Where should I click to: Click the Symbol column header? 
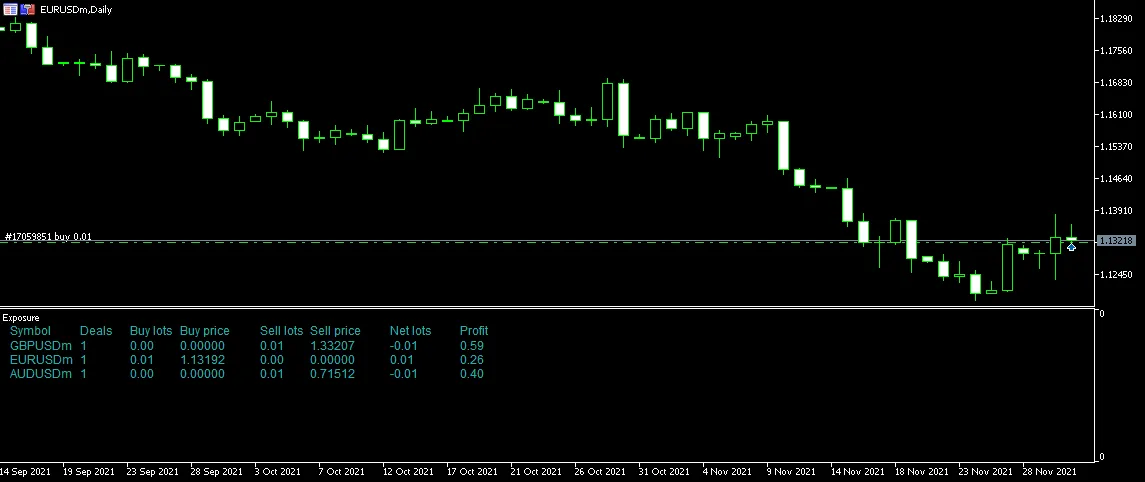pyautogui.click(x=30, y=331)
